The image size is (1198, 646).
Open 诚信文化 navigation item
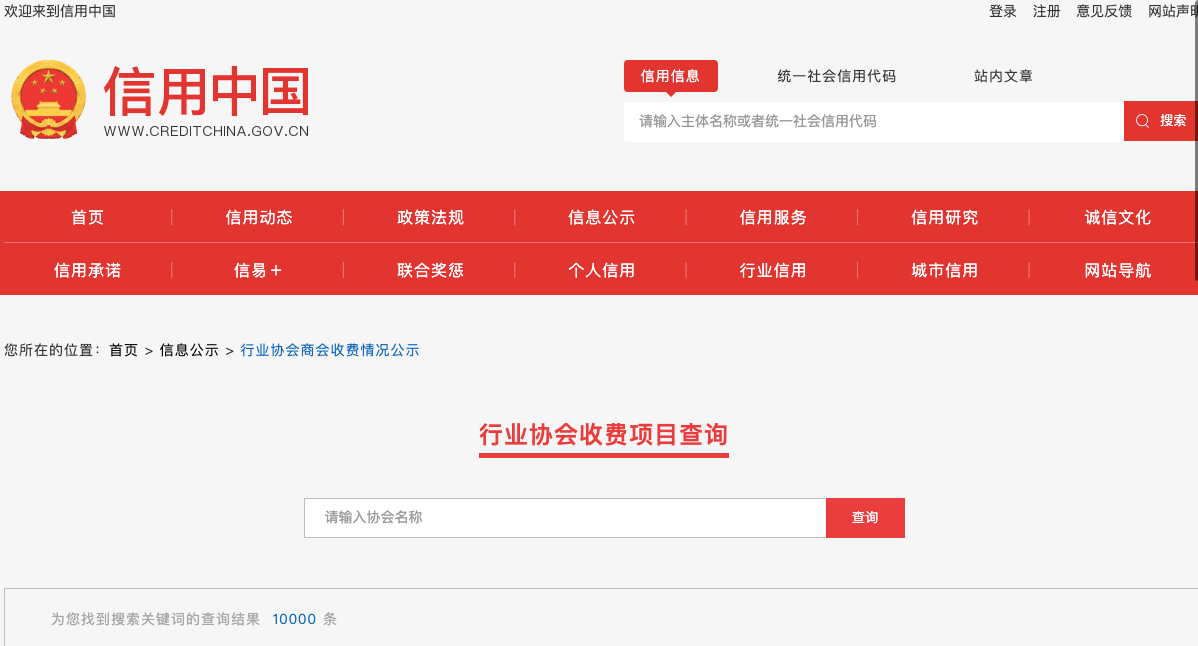1117,218
